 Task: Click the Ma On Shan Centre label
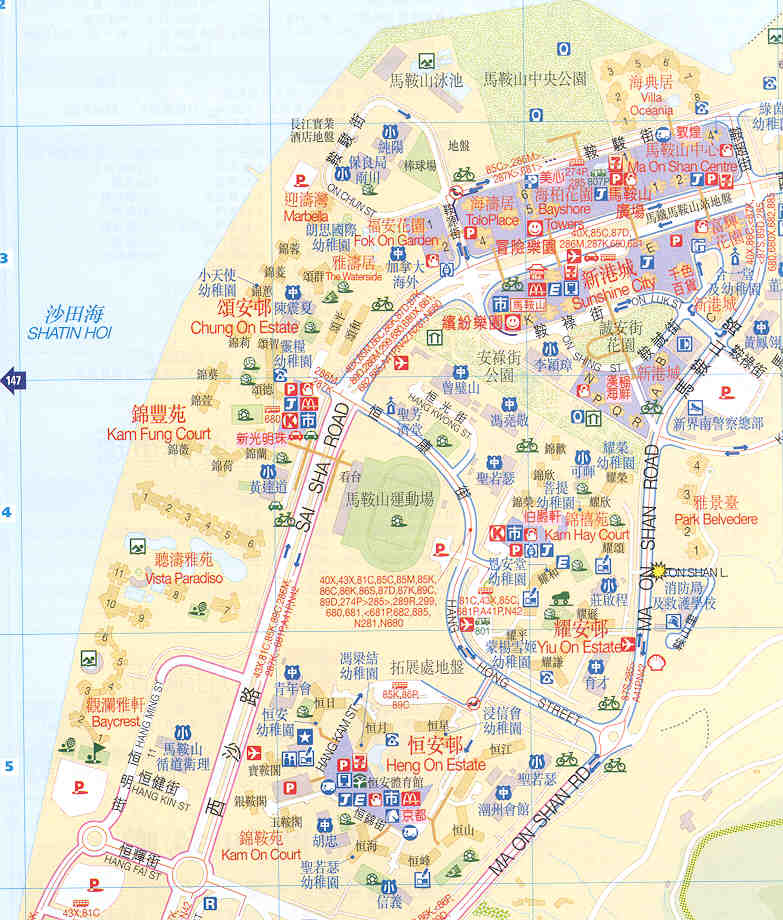pyautogui.click(x=683, y=166)
